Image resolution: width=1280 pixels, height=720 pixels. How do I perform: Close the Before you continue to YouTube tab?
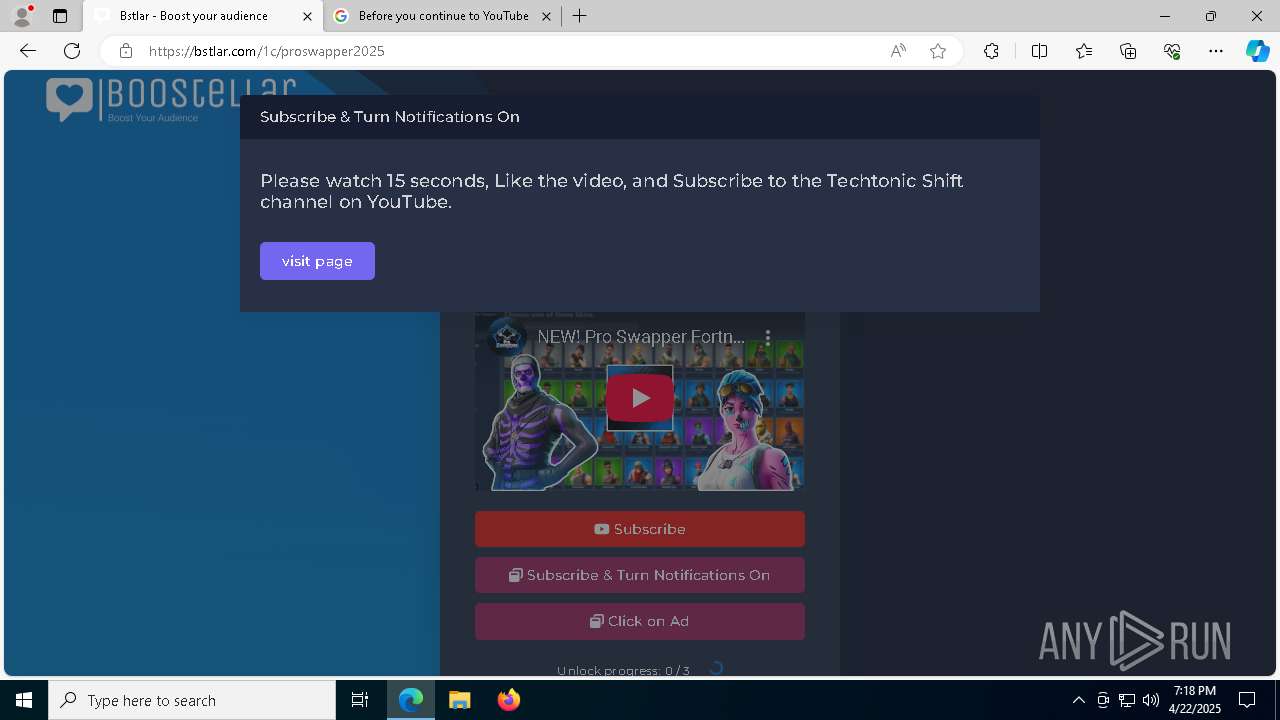(x=546, y=16)
